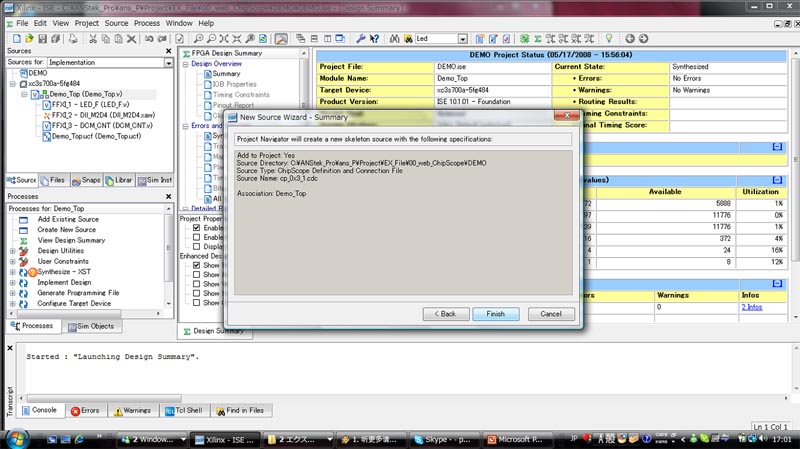Collapse the Design Overview tree node

186,64
